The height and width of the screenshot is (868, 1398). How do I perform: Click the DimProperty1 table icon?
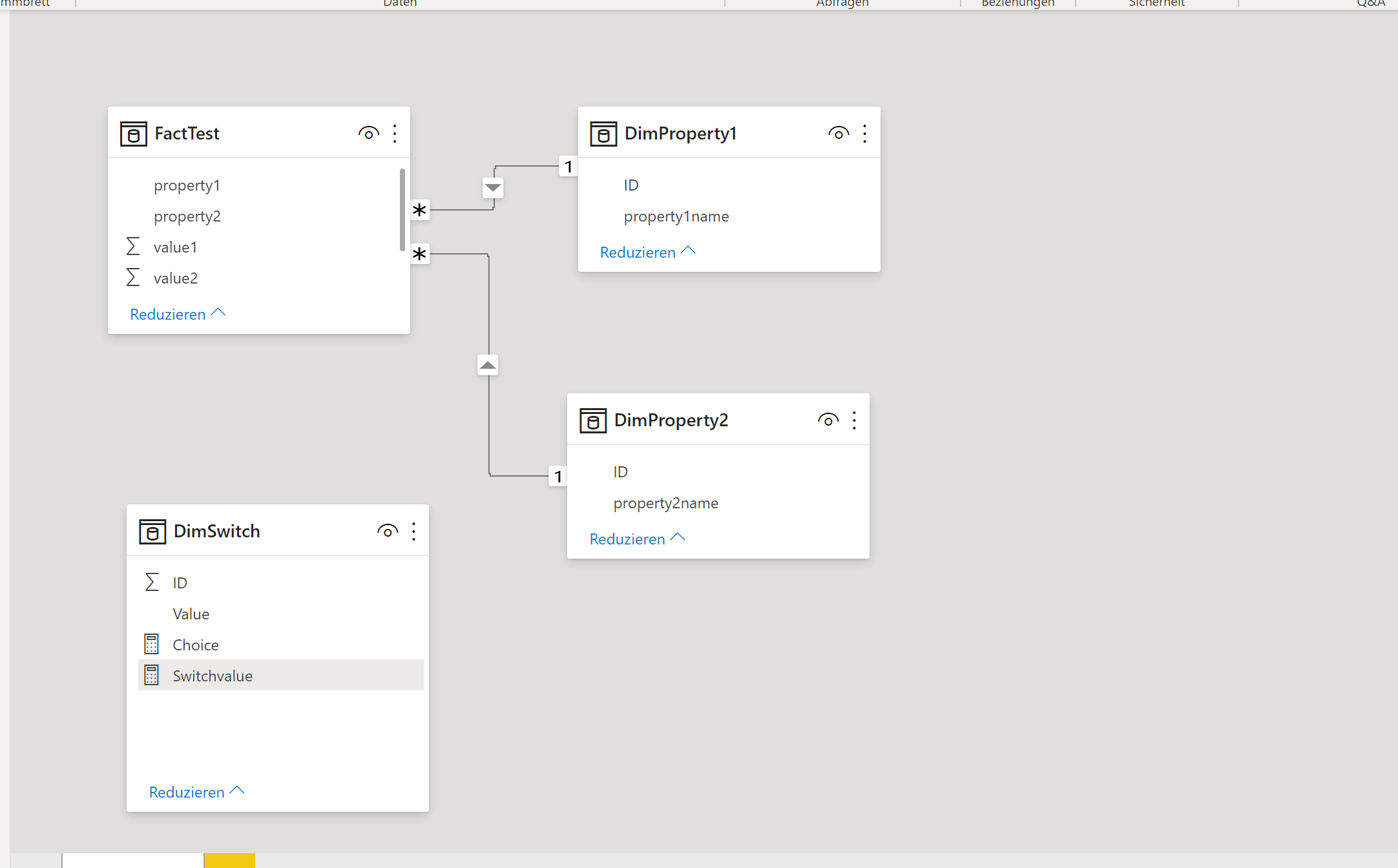click(603, 134)
